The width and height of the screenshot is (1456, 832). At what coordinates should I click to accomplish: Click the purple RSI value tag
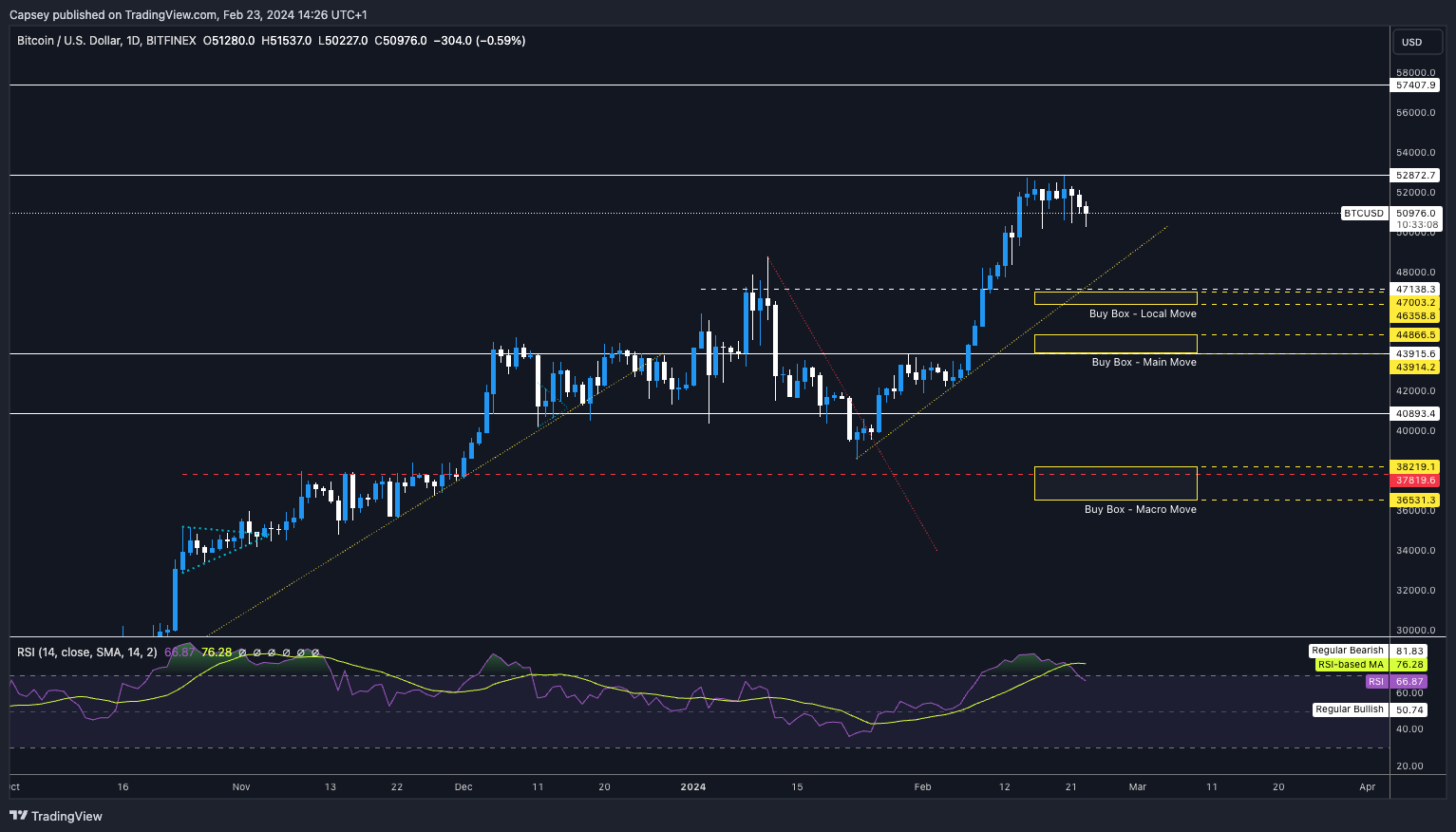click(x=1376, y=682)
